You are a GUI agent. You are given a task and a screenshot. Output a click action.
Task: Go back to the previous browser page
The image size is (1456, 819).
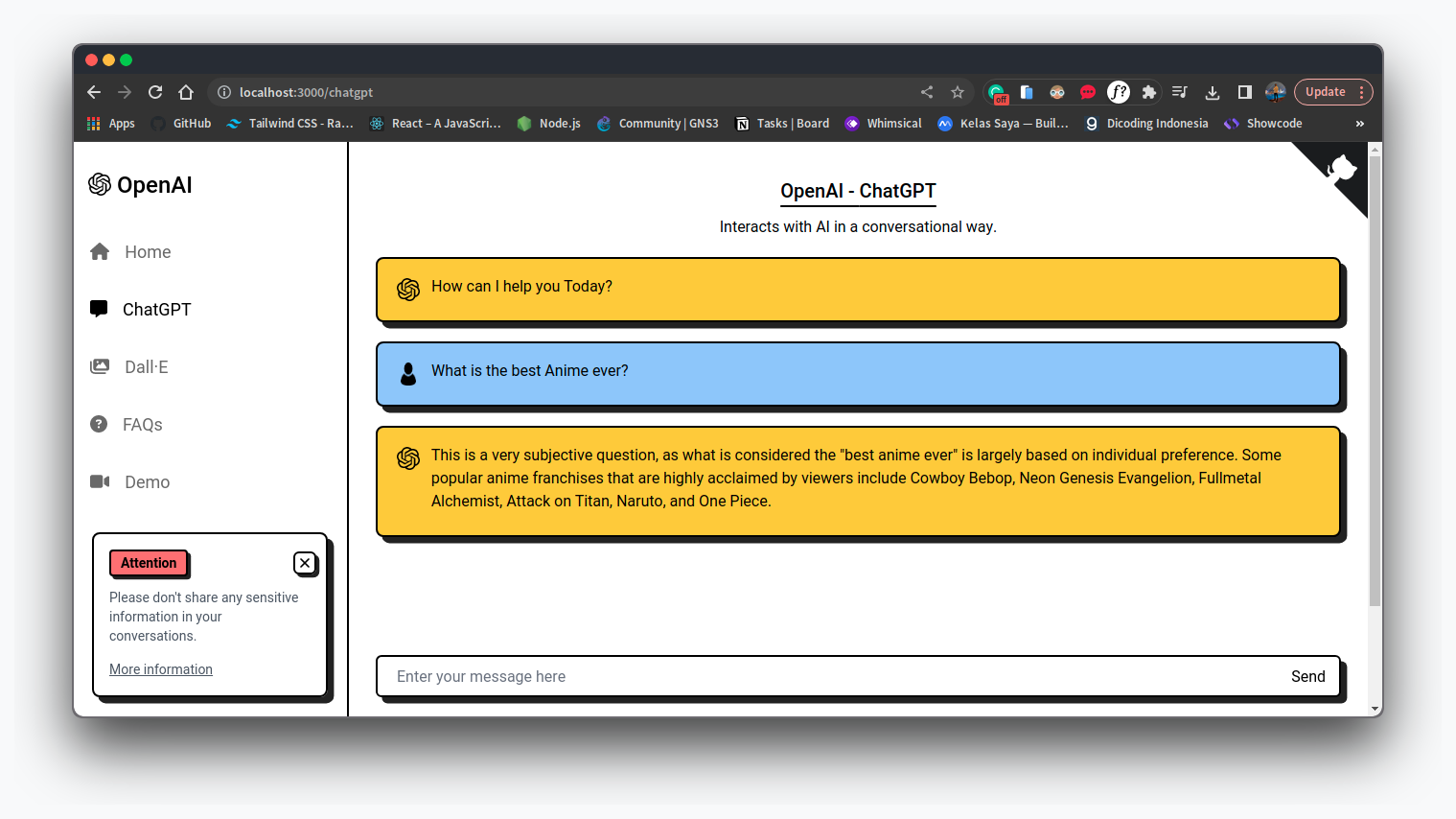coord(94,92)
